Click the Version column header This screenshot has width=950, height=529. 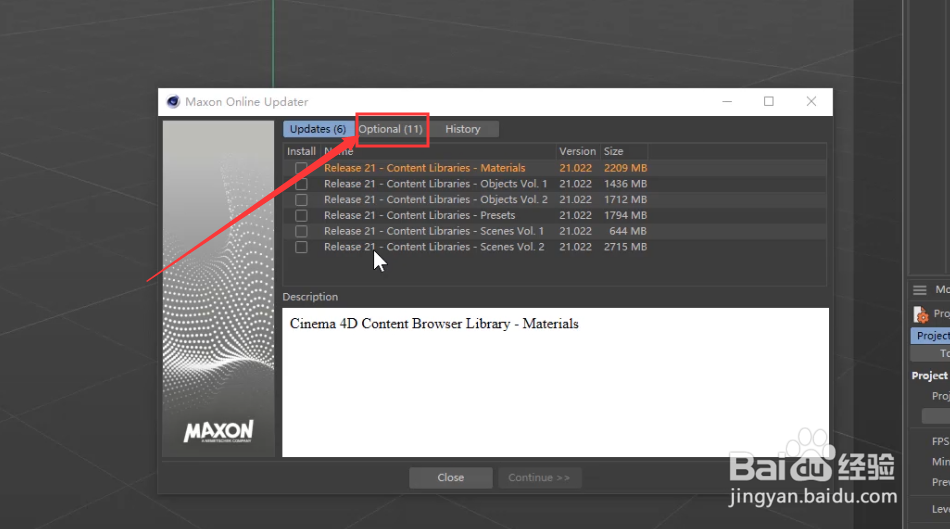point(577,151)
